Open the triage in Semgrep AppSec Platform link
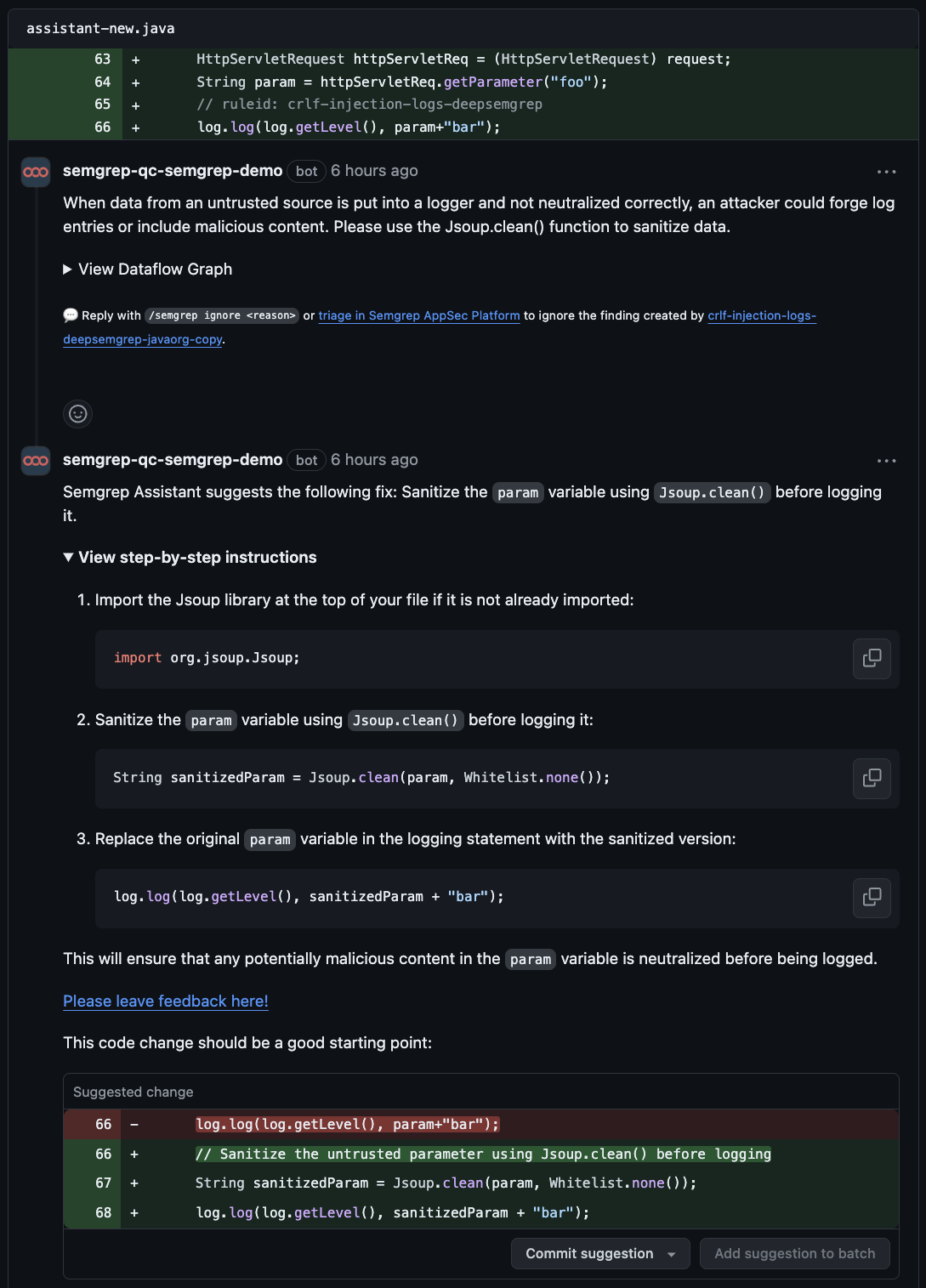926x1288 pixels. (418, 315)
